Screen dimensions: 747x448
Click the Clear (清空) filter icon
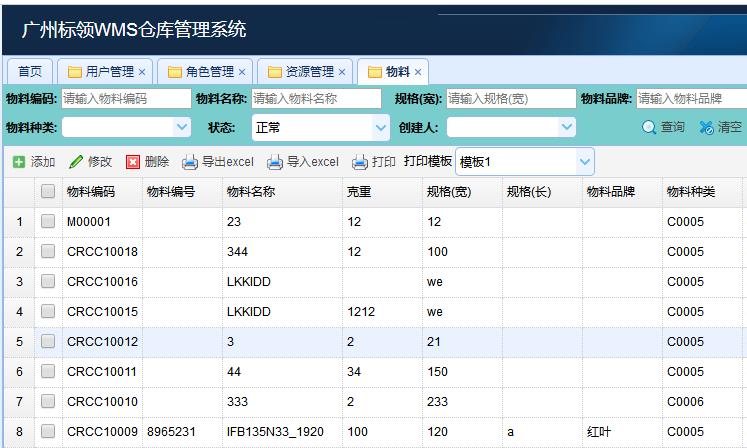click(x=707, y=128)
